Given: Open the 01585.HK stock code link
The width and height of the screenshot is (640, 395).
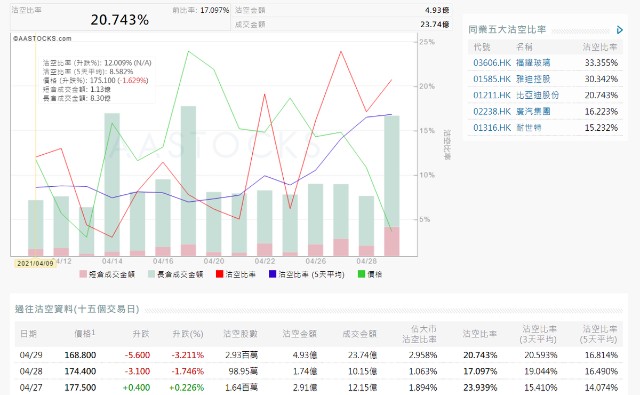Looking at the screenshot, I should pos(492,79).
